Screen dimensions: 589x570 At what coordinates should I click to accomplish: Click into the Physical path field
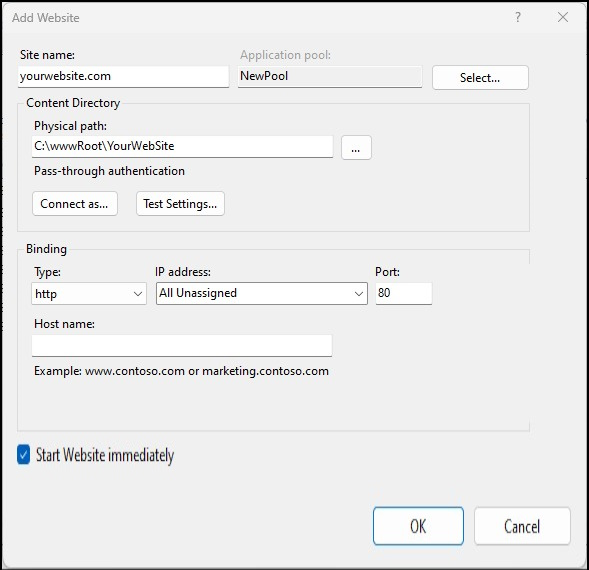[x=182, y=147]
